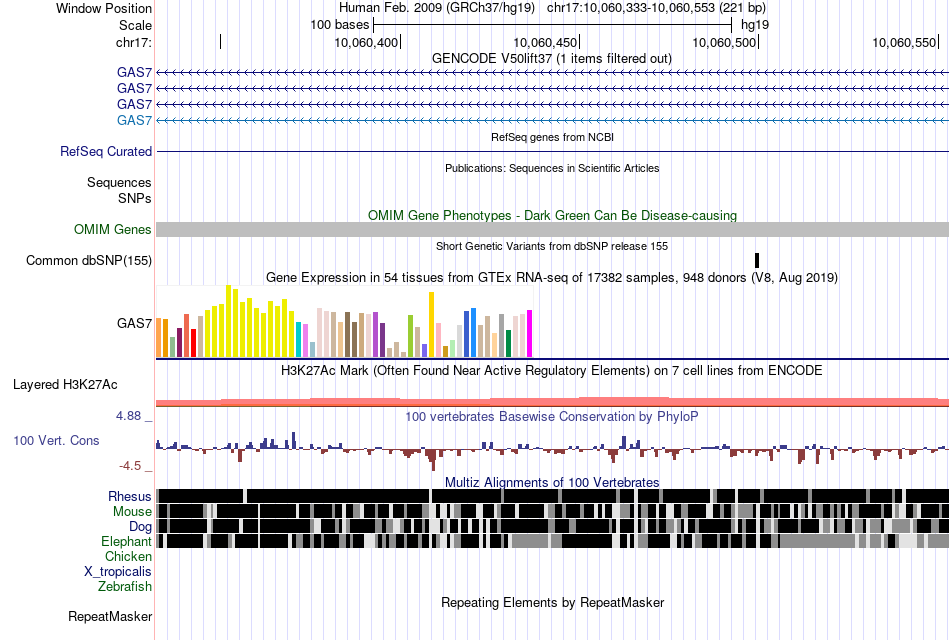This screenshot has height=640, width=950.
Task: Open the RefSeq genes from NCBI title
Action: click(552, 138)
